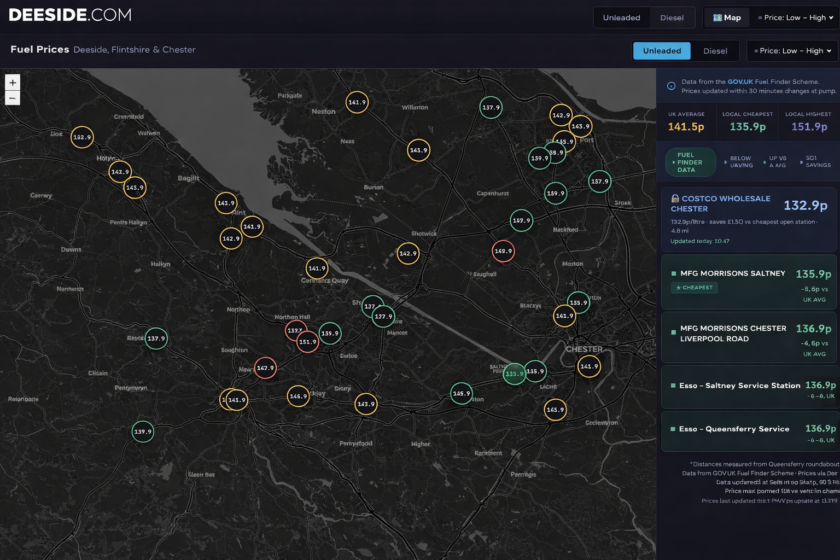Zoom in on the map with plus button
This screenshot has width=840, height=560.
(12, 82)
